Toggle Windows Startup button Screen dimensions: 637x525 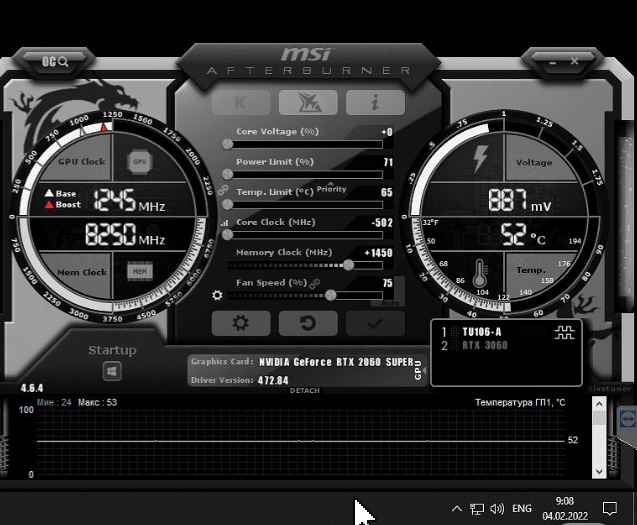click(x=112, y=371)
